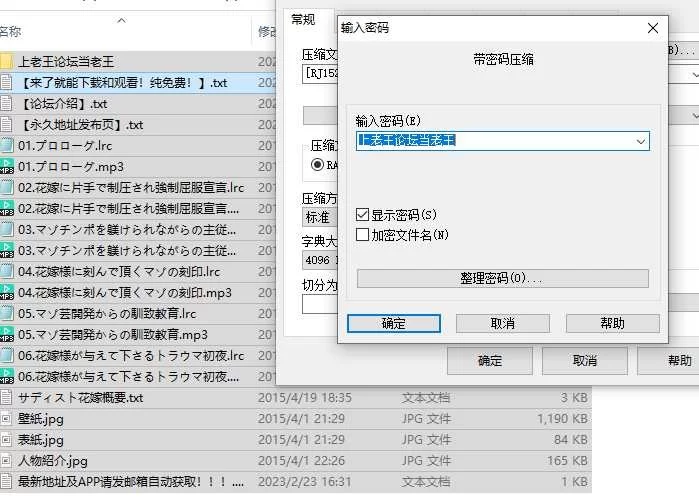Click the icon of 【来了就能下载和观看！纯免费！】.txt

tap(6, 82)
